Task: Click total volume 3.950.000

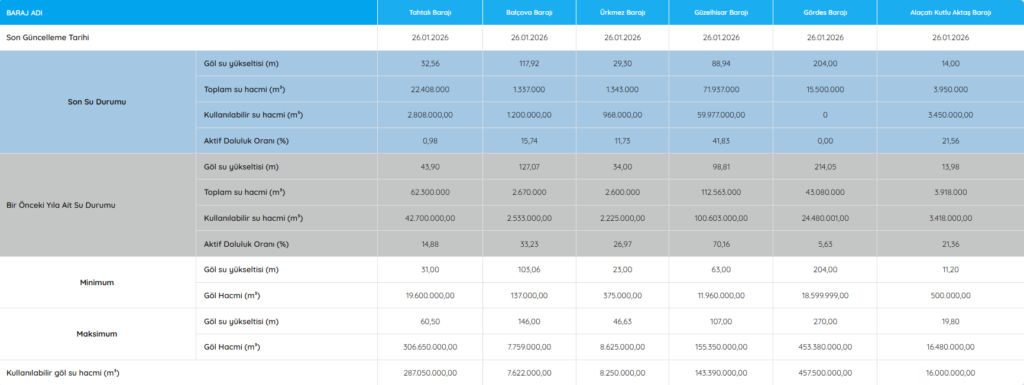Action: click(950, 89)
